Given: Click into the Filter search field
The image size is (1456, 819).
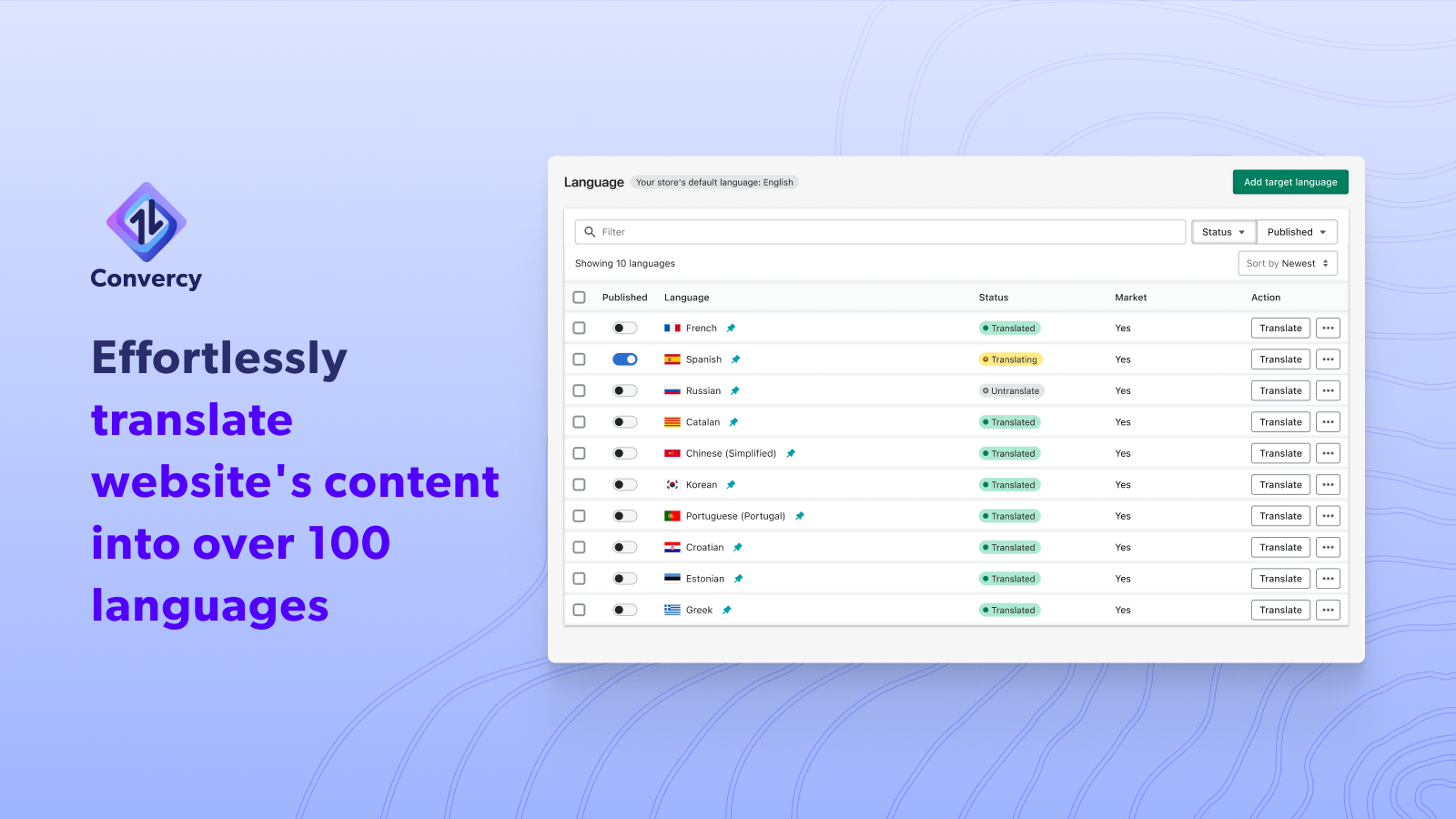Looking at the screenshot, I should coord(880,232).
